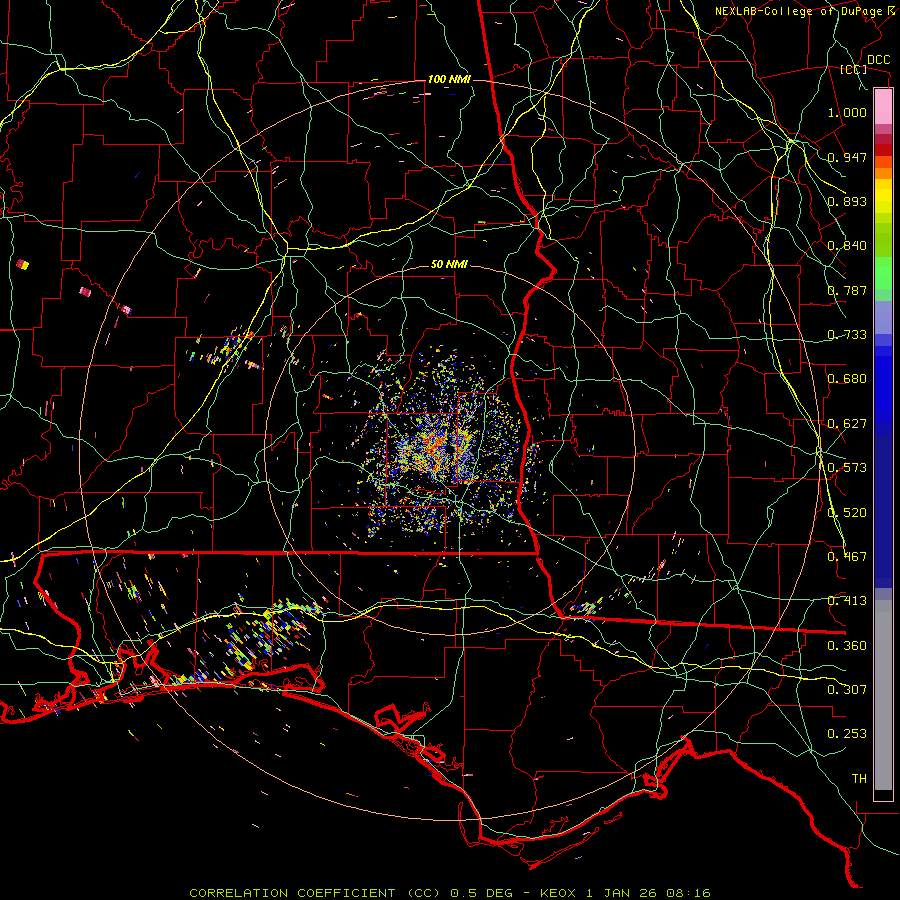Click the KEOX station identifier
900x900 pixels.
click(558, 893)
